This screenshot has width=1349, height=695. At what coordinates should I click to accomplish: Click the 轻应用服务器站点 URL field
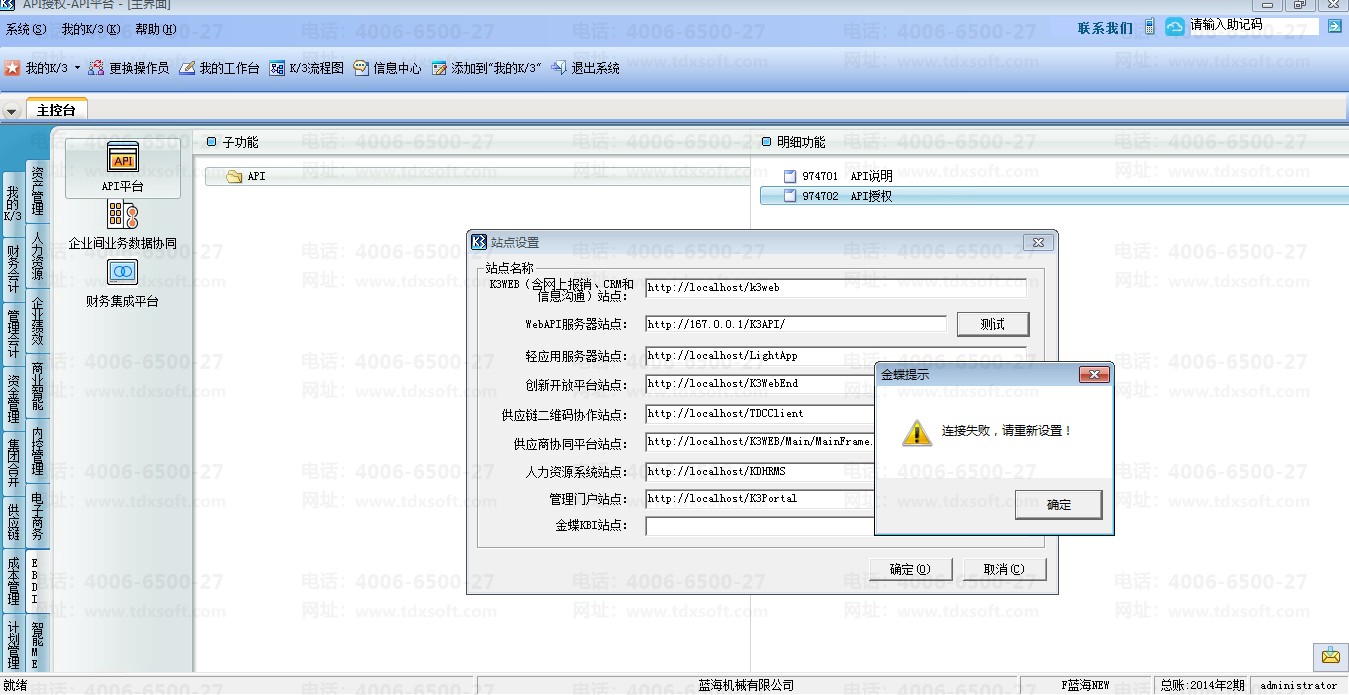pyautogui.click(x=835, y=356)
